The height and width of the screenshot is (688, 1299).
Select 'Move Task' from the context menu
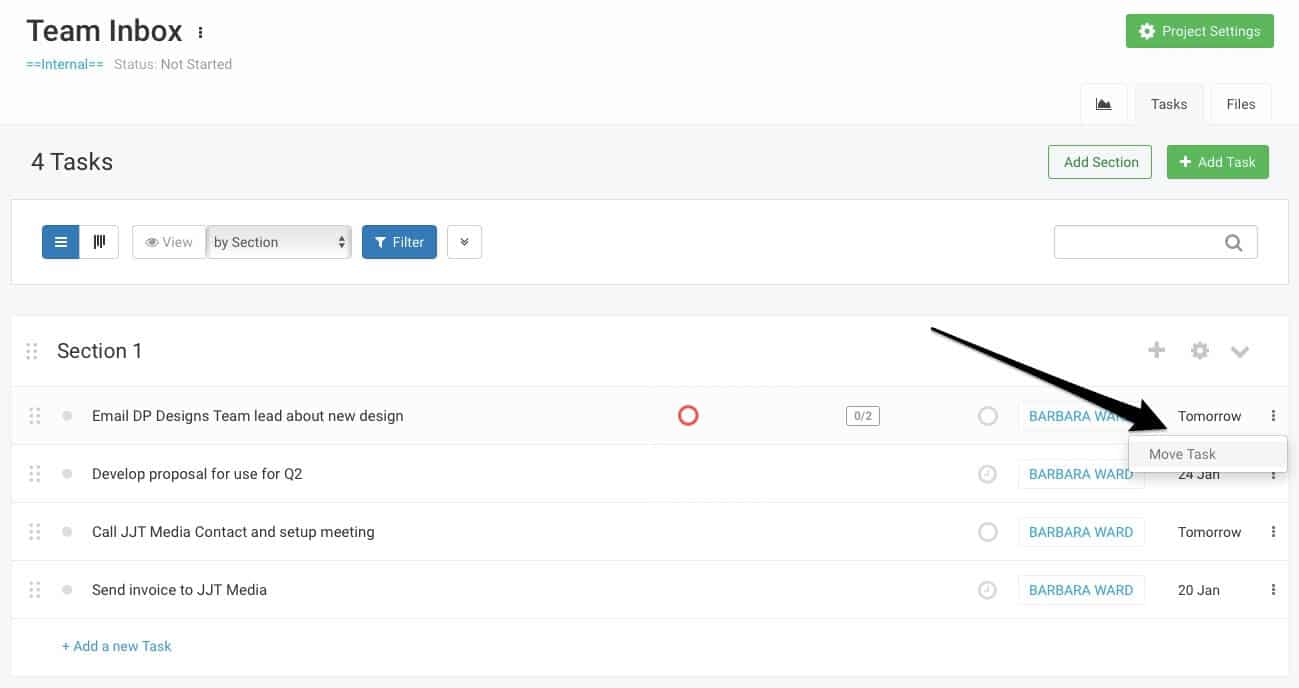click(x=1183, y=453)
